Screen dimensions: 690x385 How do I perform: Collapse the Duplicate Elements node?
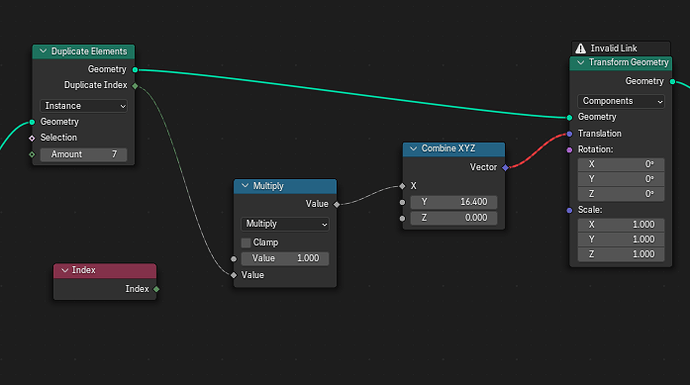(x=43, y=51)
